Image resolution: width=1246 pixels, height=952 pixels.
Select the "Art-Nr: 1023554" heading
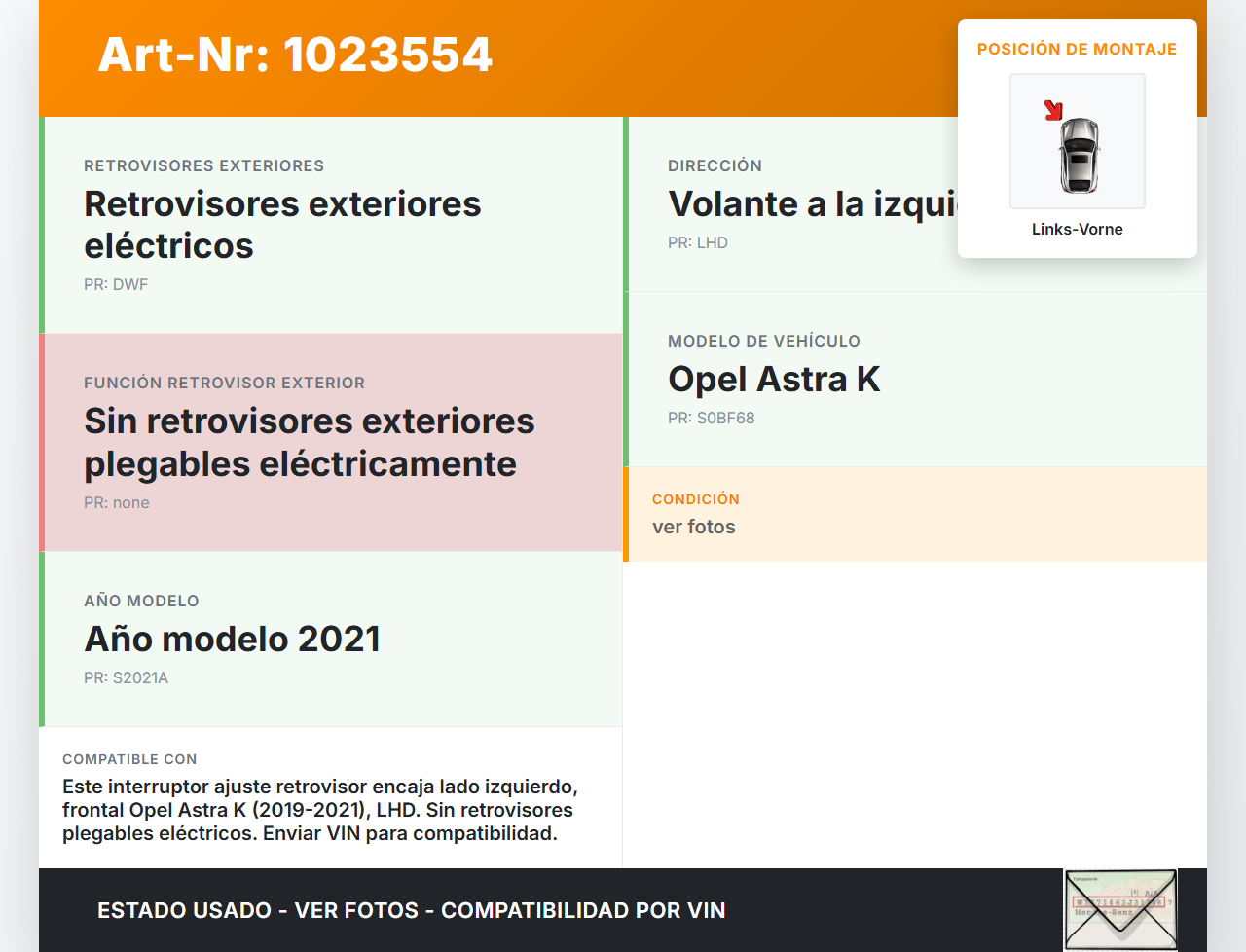pyautogui.click(x=295, y=55)
